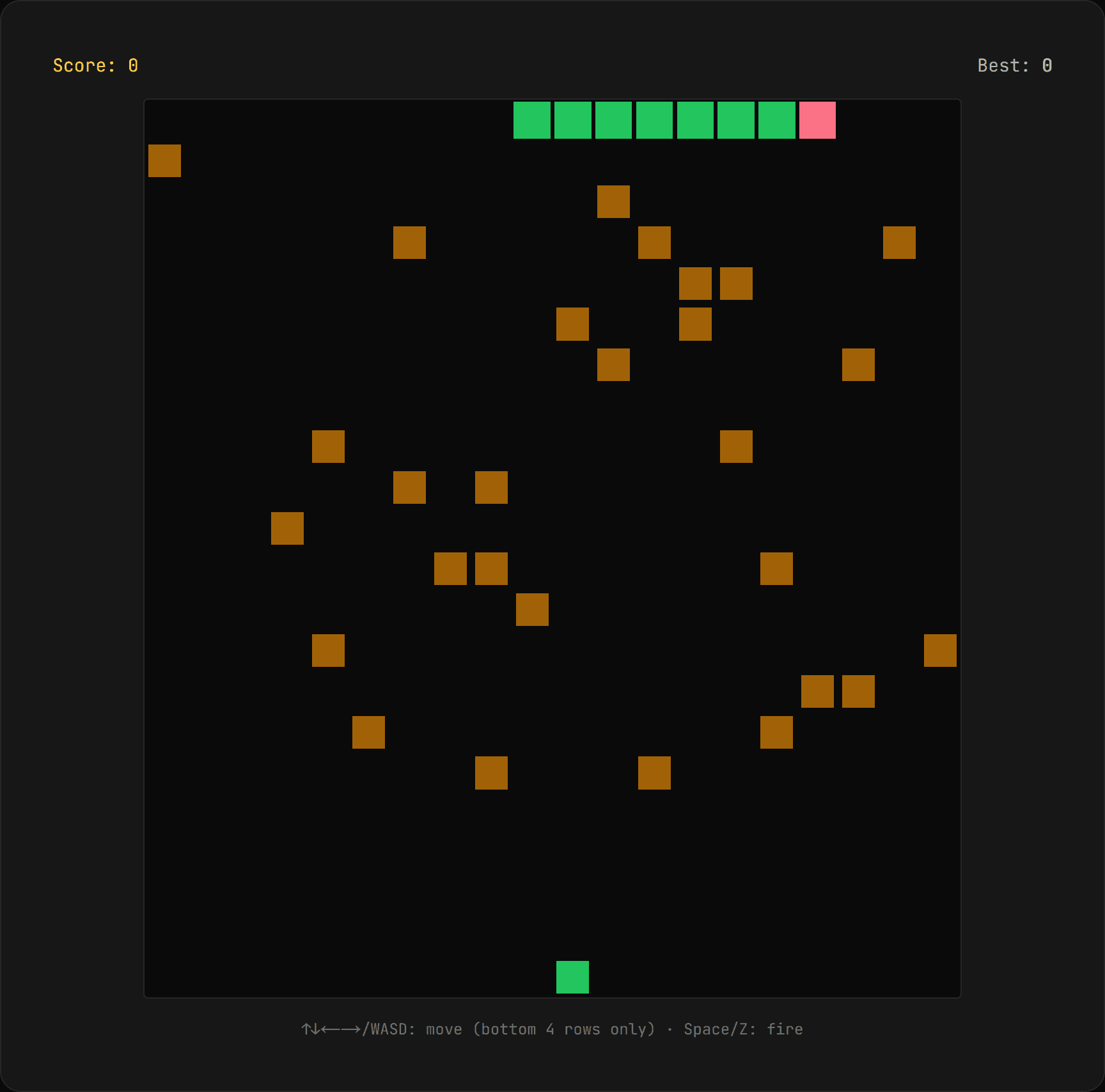Target the orange mushroom touching the right board edge
The image size is (1105, 1092).
[x=940, y=650]
